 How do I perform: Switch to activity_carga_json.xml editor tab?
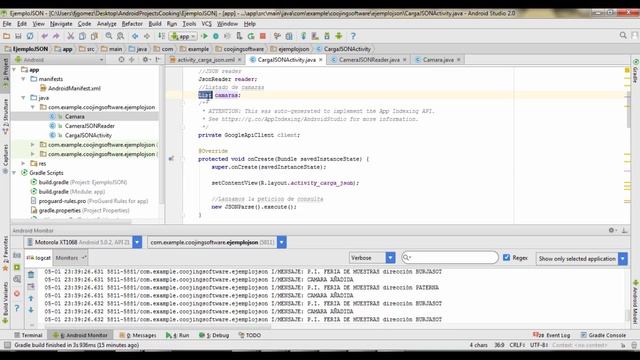coord(206,60)
